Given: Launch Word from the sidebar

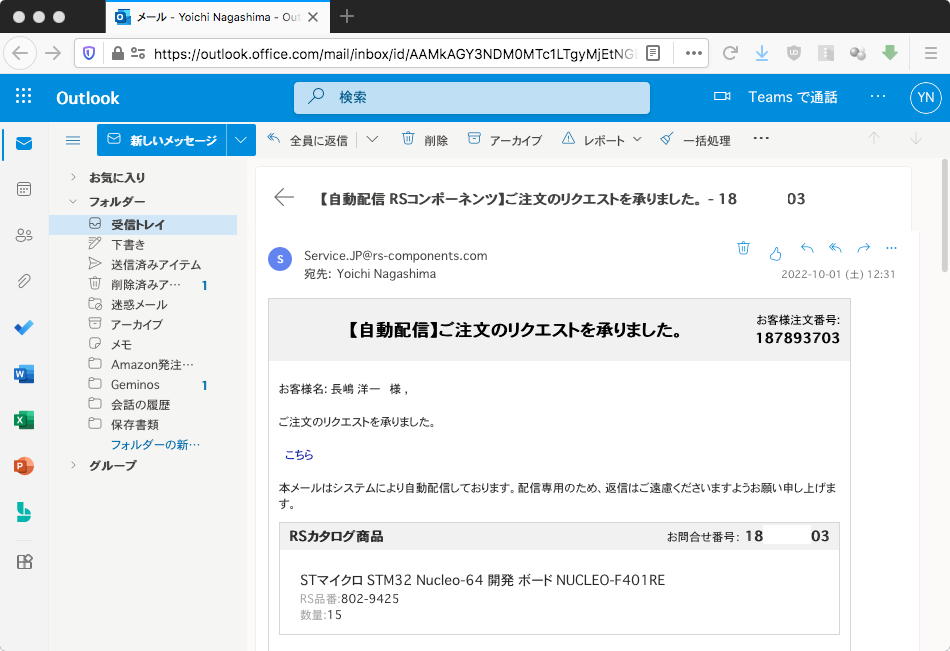Looking at the screenshot, I should 24,373.
